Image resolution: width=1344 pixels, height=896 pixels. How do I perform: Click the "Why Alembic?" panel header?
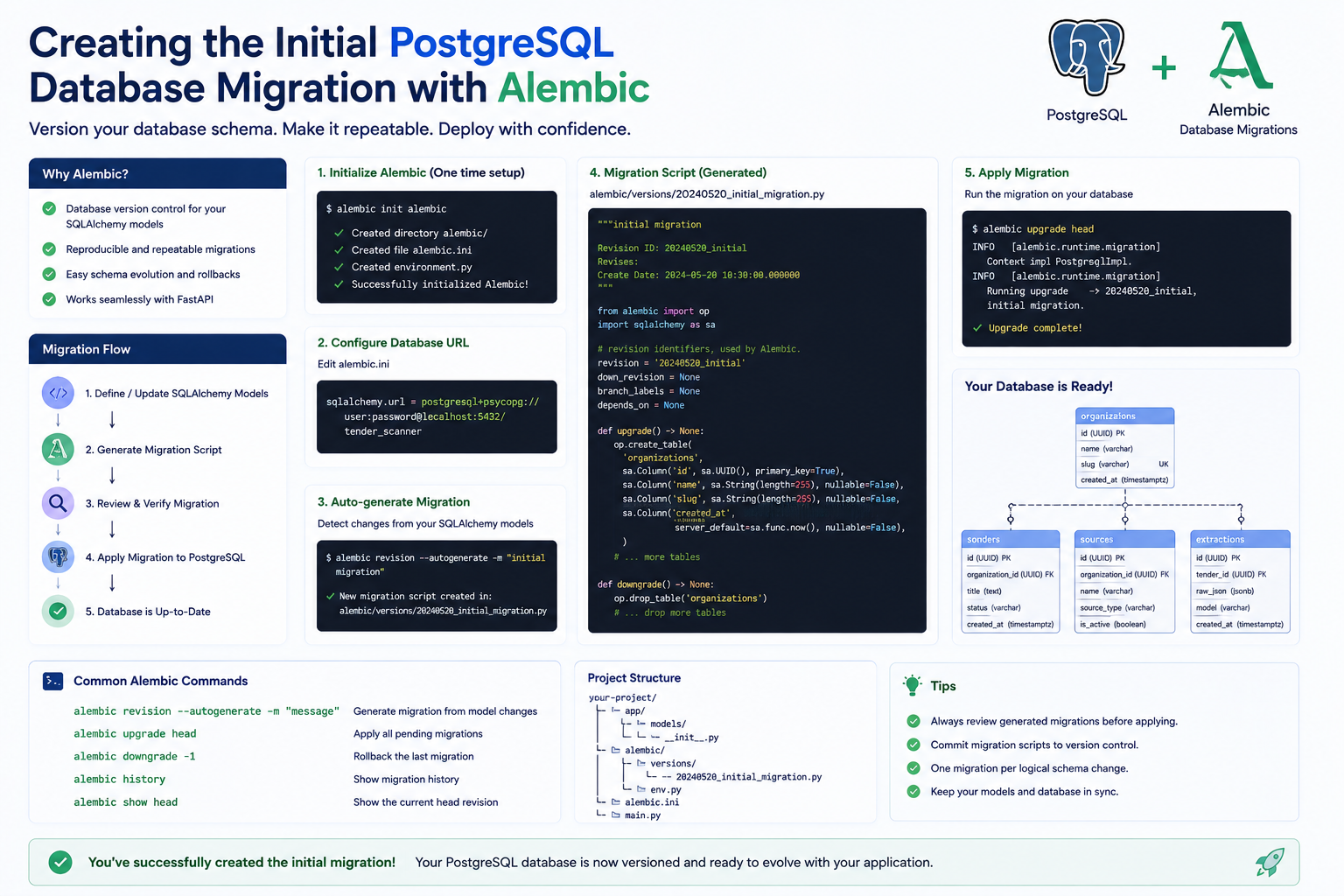157,173
